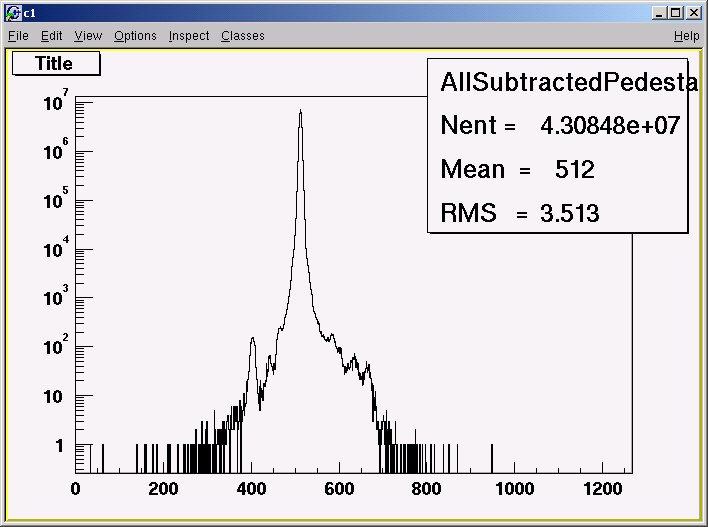This screenshot has height=527, width=708.
Task: Select the Title box of the histogram
Action: tap(56, 64)
